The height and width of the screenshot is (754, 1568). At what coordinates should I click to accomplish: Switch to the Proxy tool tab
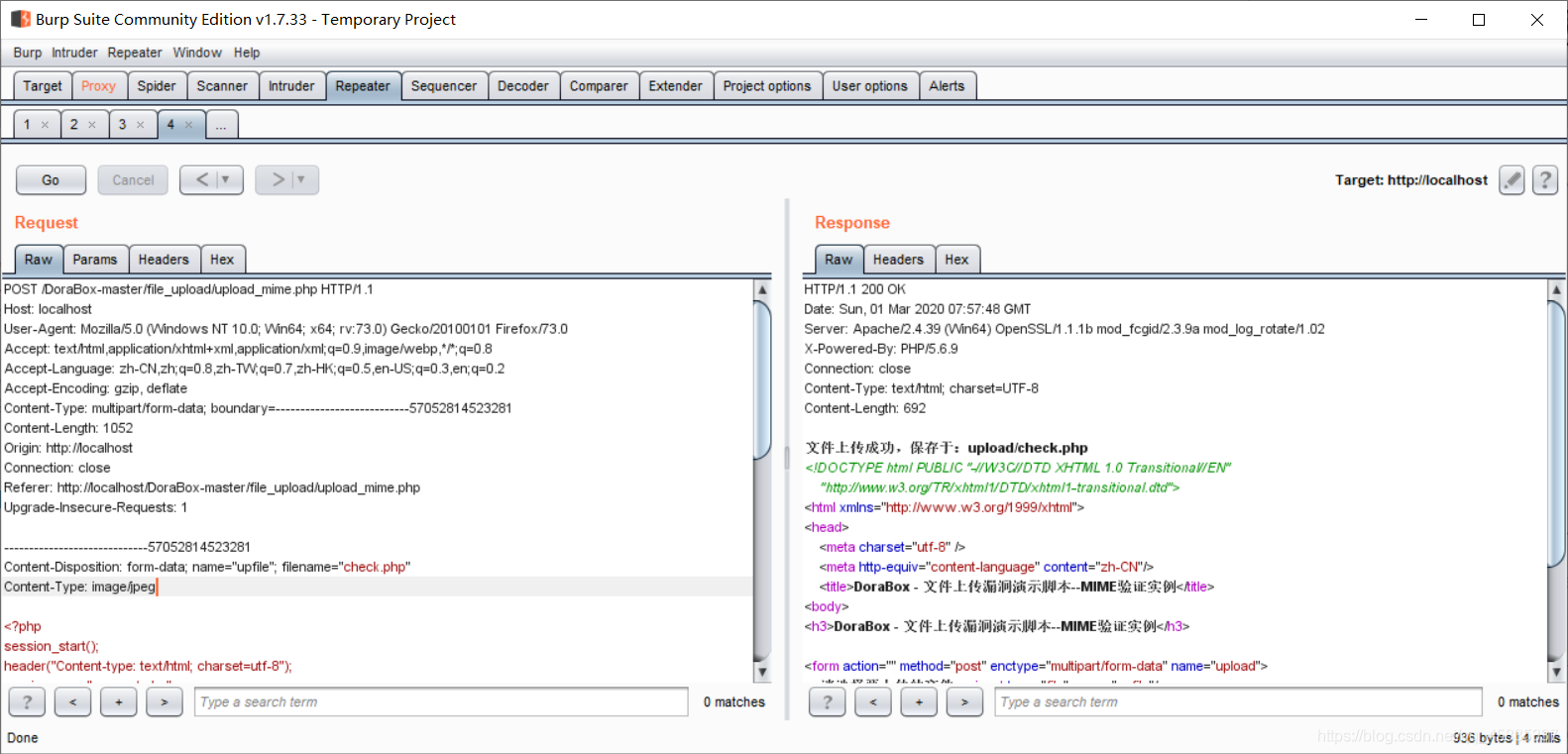pyautogui.click(x=99, y=86)
